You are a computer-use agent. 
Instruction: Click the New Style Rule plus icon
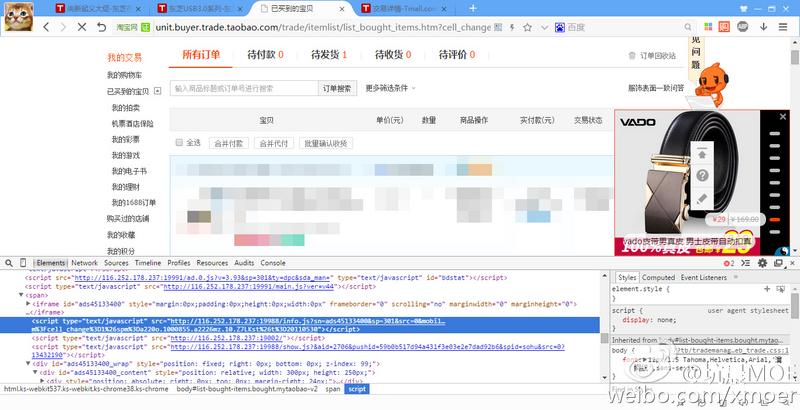pos(767,289)
